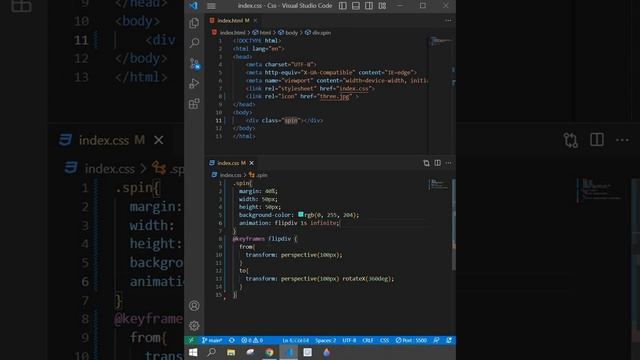Open more actions for top editor group
Viewport: 640px width, 360px height.
[448, 20]
